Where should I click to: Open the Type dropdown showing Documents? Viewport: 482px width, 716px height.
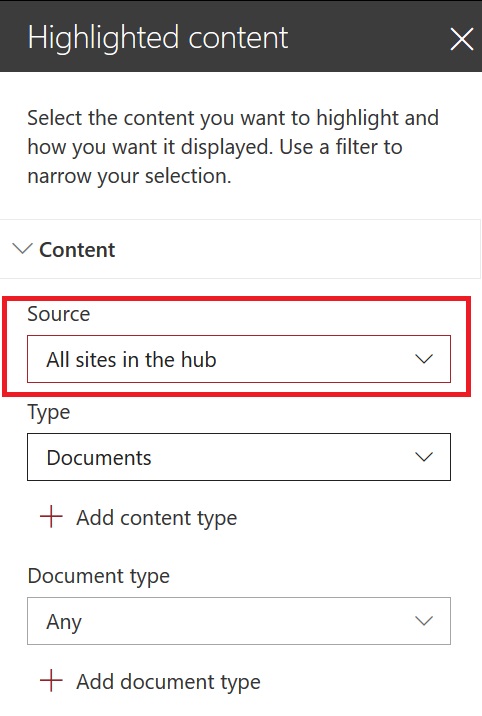[239, 457]
